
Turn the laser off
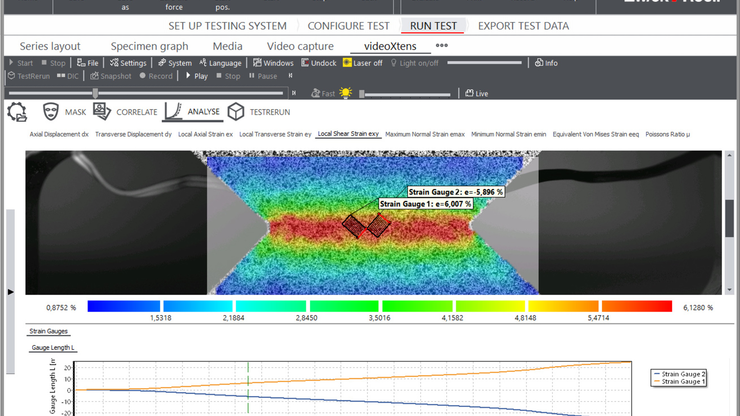[x=361, y=63]
